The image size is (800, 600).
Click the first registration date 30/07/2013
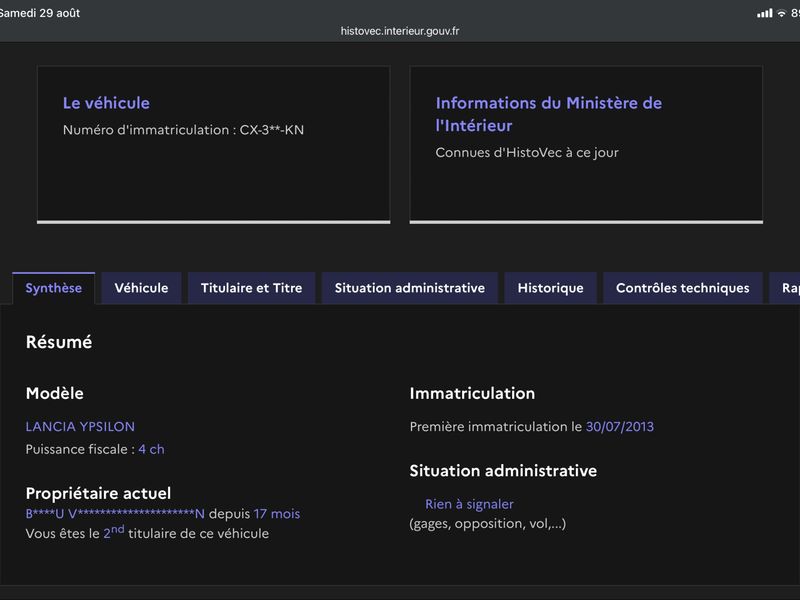pos(619,427)
